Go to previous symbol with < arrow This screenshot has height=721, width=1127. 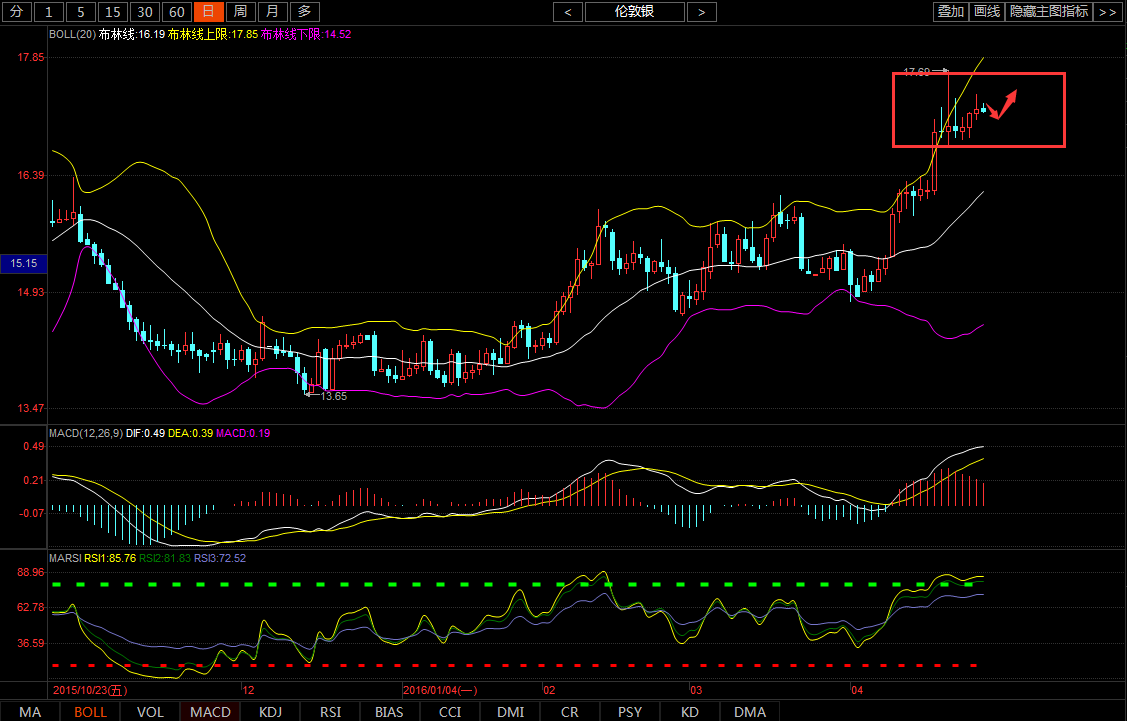coord(568,12)
